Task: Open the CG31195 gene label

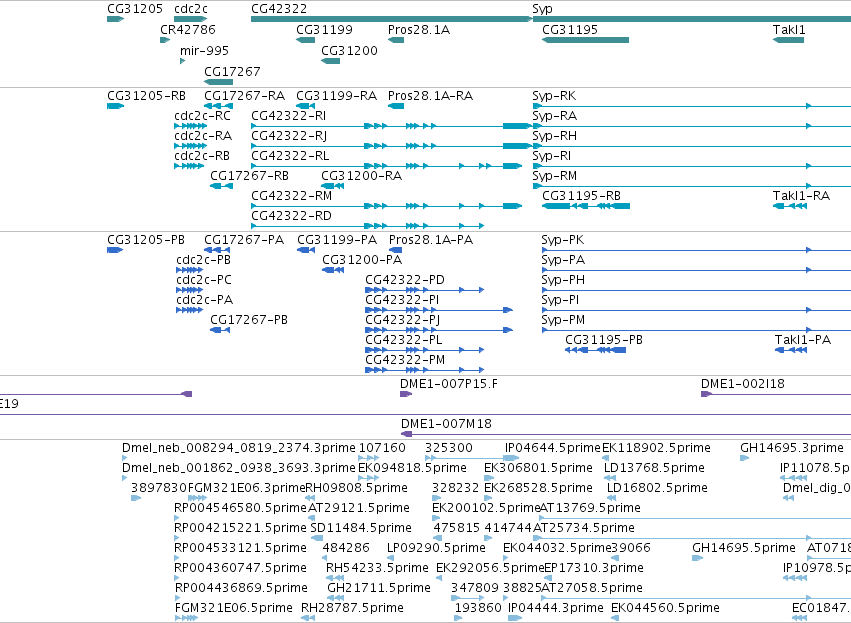Action: pyautogui.click(x=570, y=30)
